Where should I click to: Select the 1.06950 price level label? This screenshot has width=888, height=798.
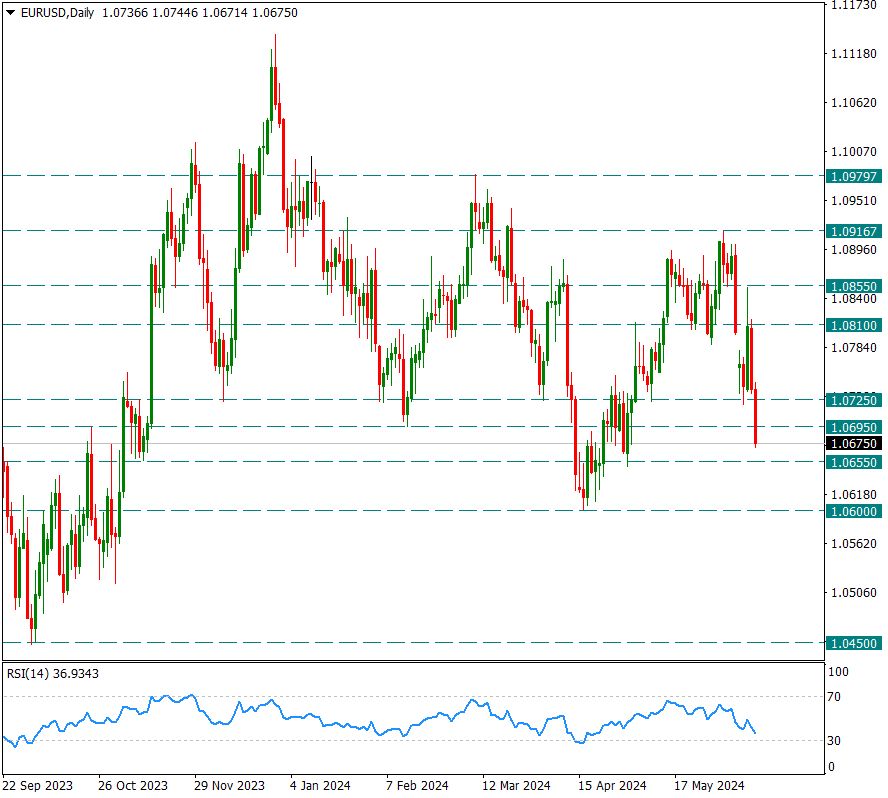853,427
